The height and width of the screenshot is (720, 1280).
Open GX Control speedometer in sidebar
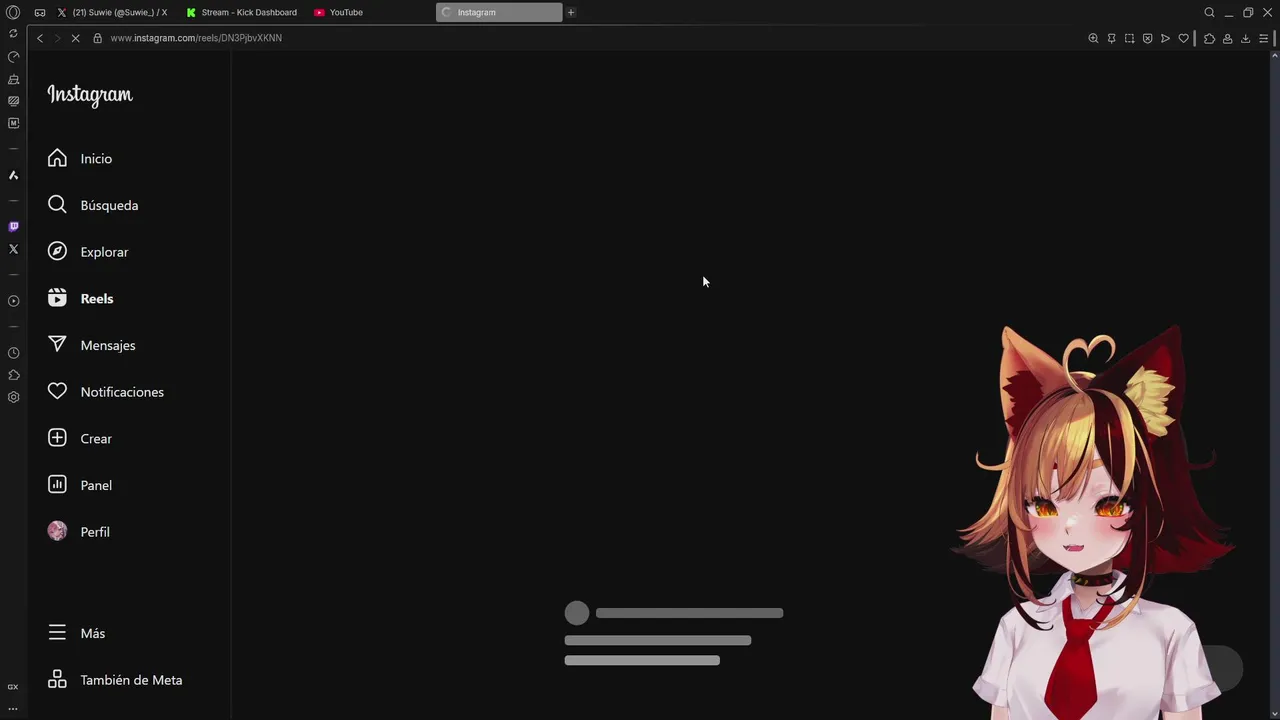[x=13, y=56]
